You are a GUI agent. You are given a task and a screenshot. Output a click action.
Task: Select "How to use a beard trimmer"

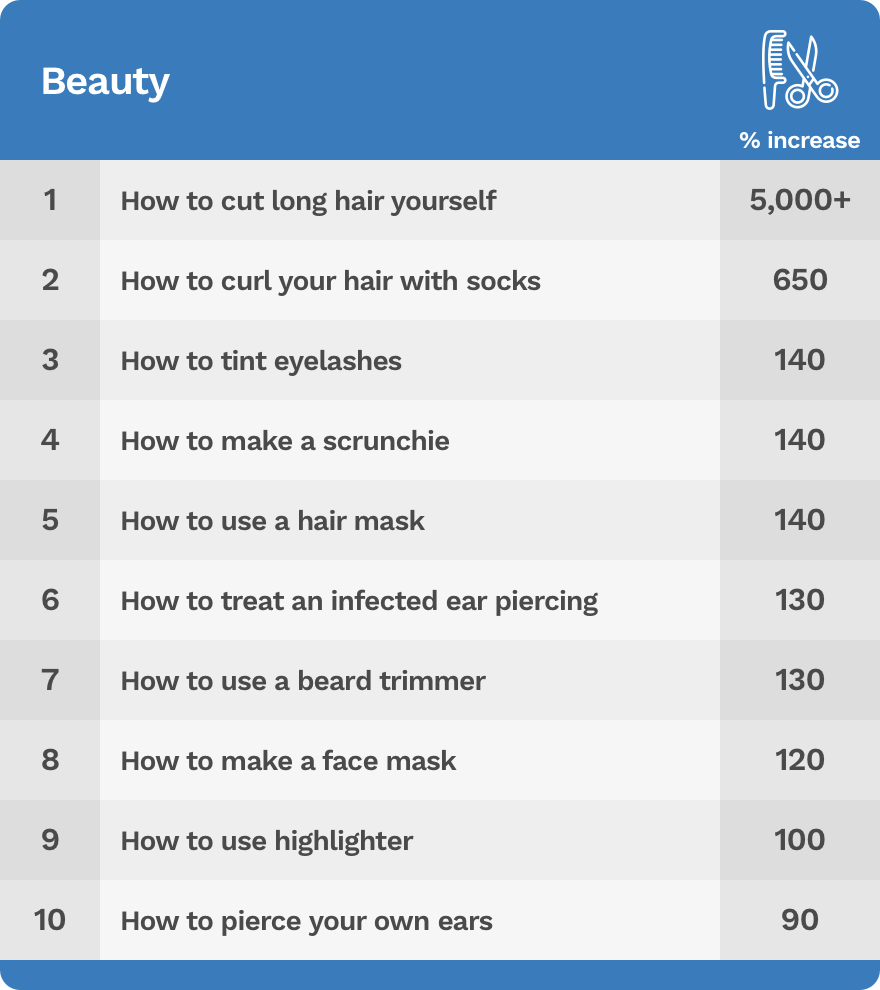(303, 680)
